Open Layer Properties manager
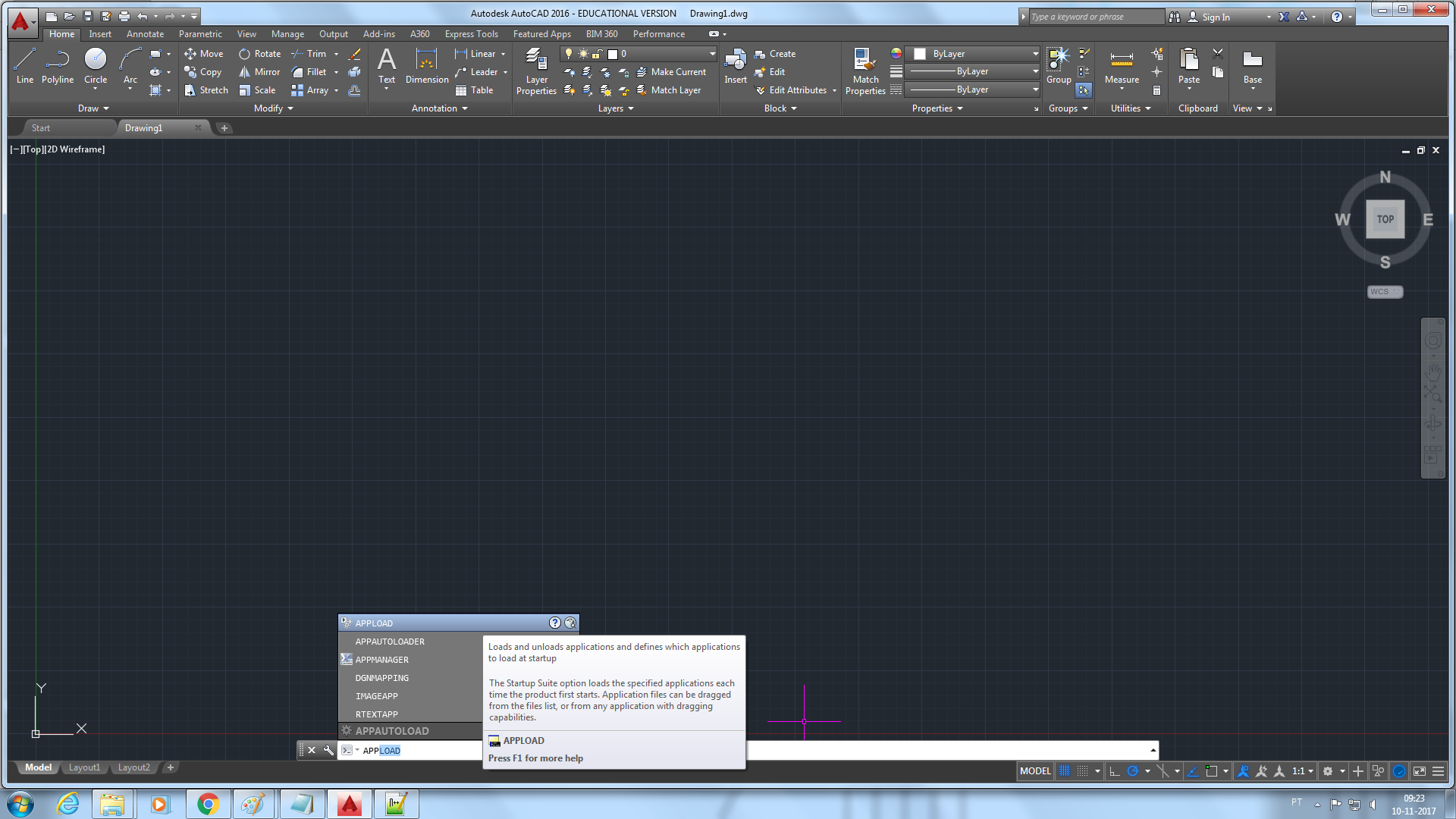This screenshot has height=819, width=1456. (536, 71)
